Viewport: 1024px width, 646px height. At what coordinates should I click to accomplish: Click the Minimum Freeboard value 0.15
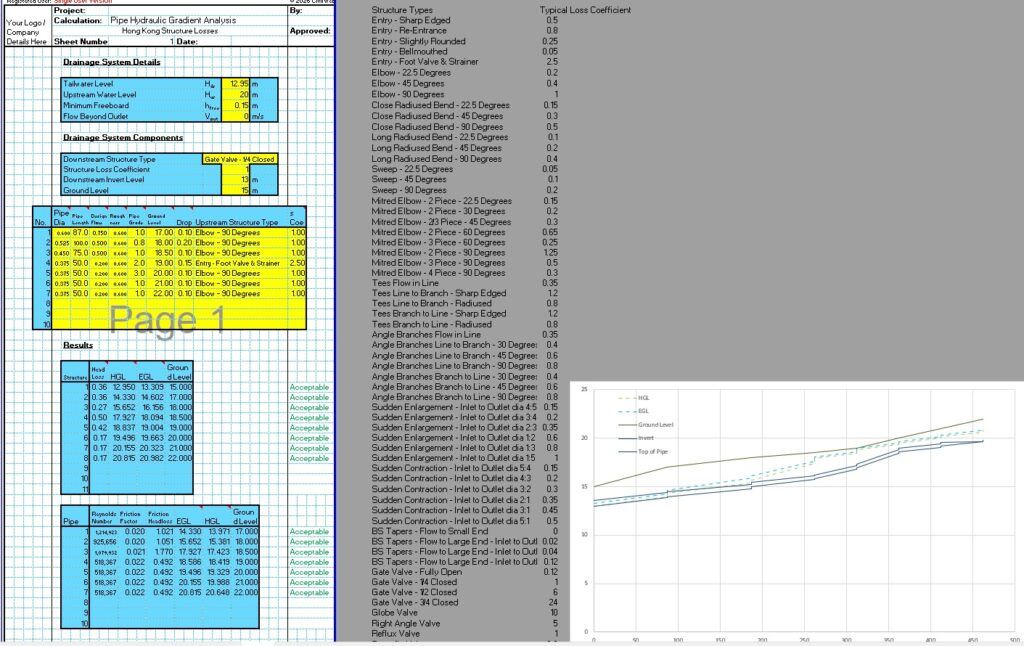coord(235,106)
